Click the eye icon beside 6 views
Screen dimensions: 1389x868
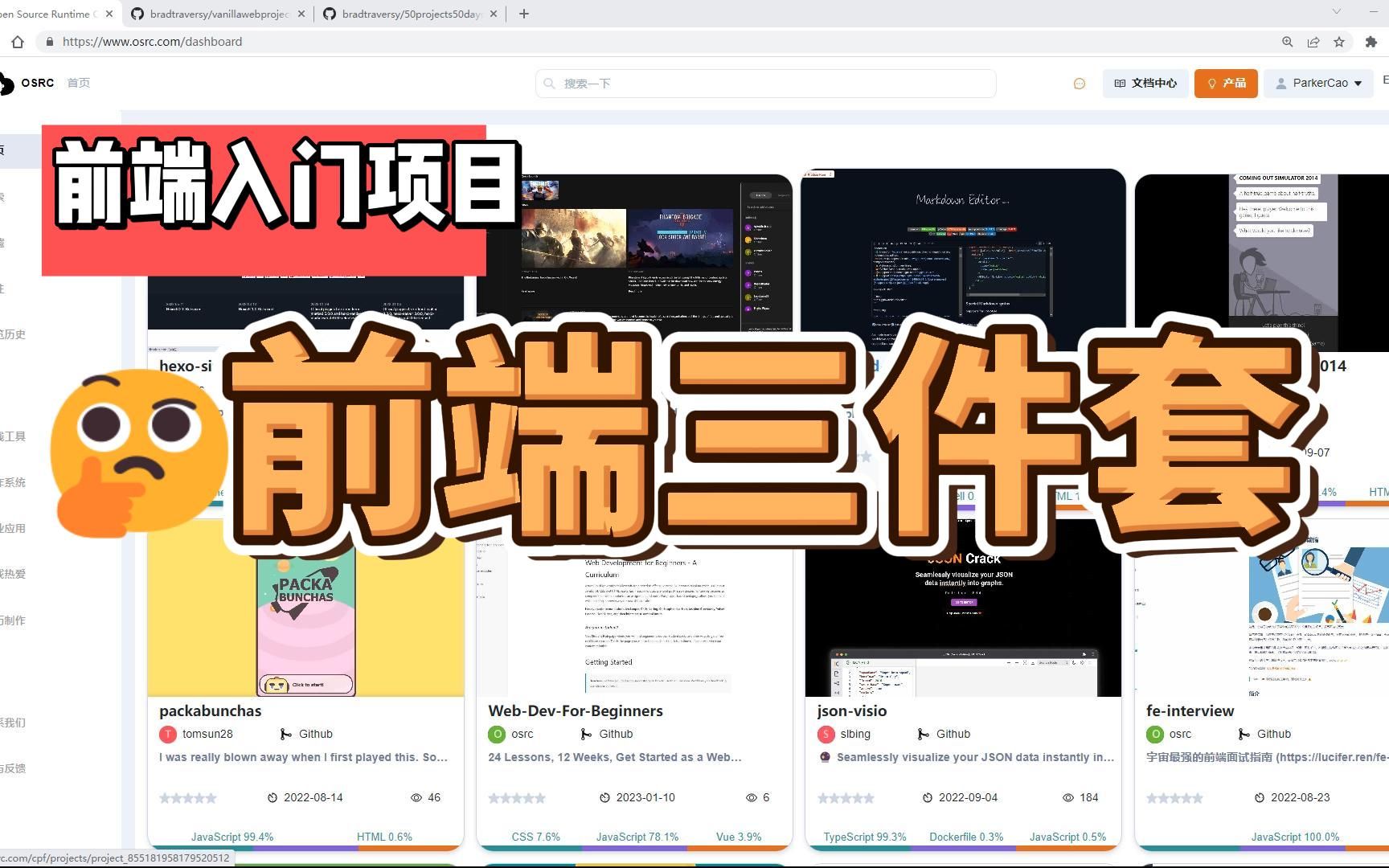pyautogui.click(x=752, y=798)
